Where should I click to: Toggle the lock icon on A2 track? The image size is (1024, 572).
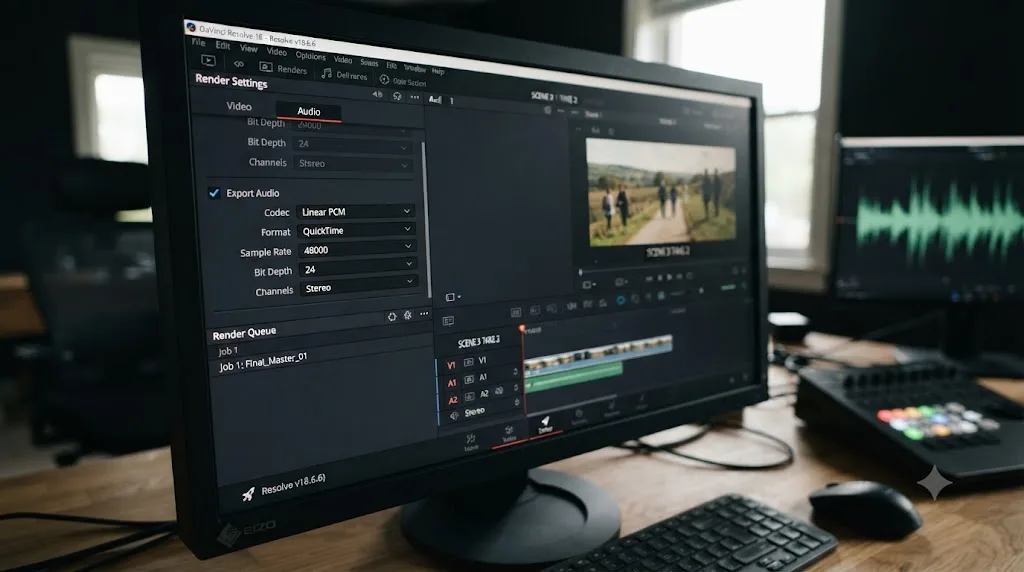(x=516, y=387)
